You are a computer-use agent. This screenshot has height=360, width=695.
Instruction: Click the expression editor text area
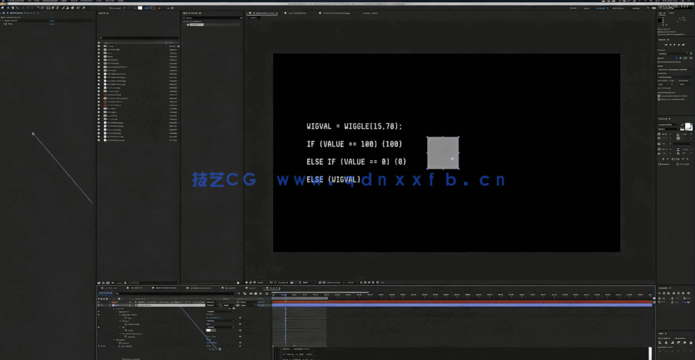463,354
